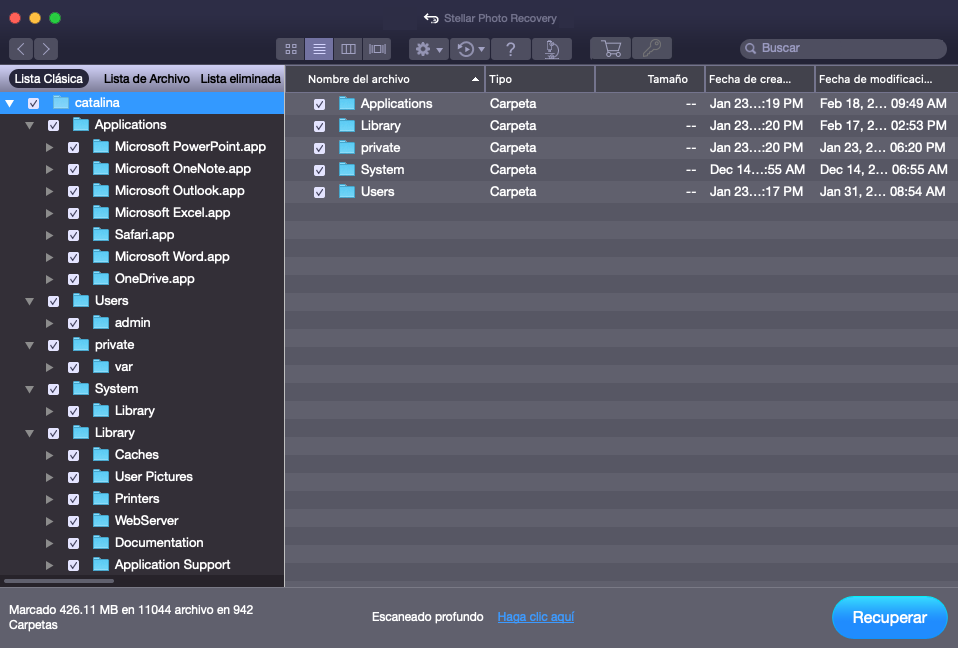The image size is (958, 648).
Task: Go forward with the right arrow button
Action: [x=46, y=48]
